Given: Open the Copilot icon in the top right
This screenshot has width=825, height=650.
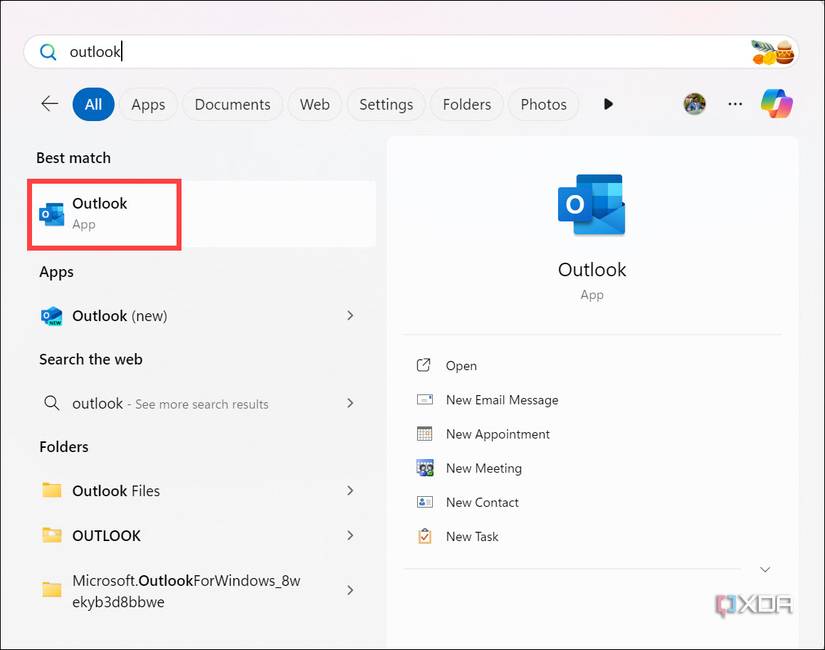Looking at the screenshot, I should 777,103.
